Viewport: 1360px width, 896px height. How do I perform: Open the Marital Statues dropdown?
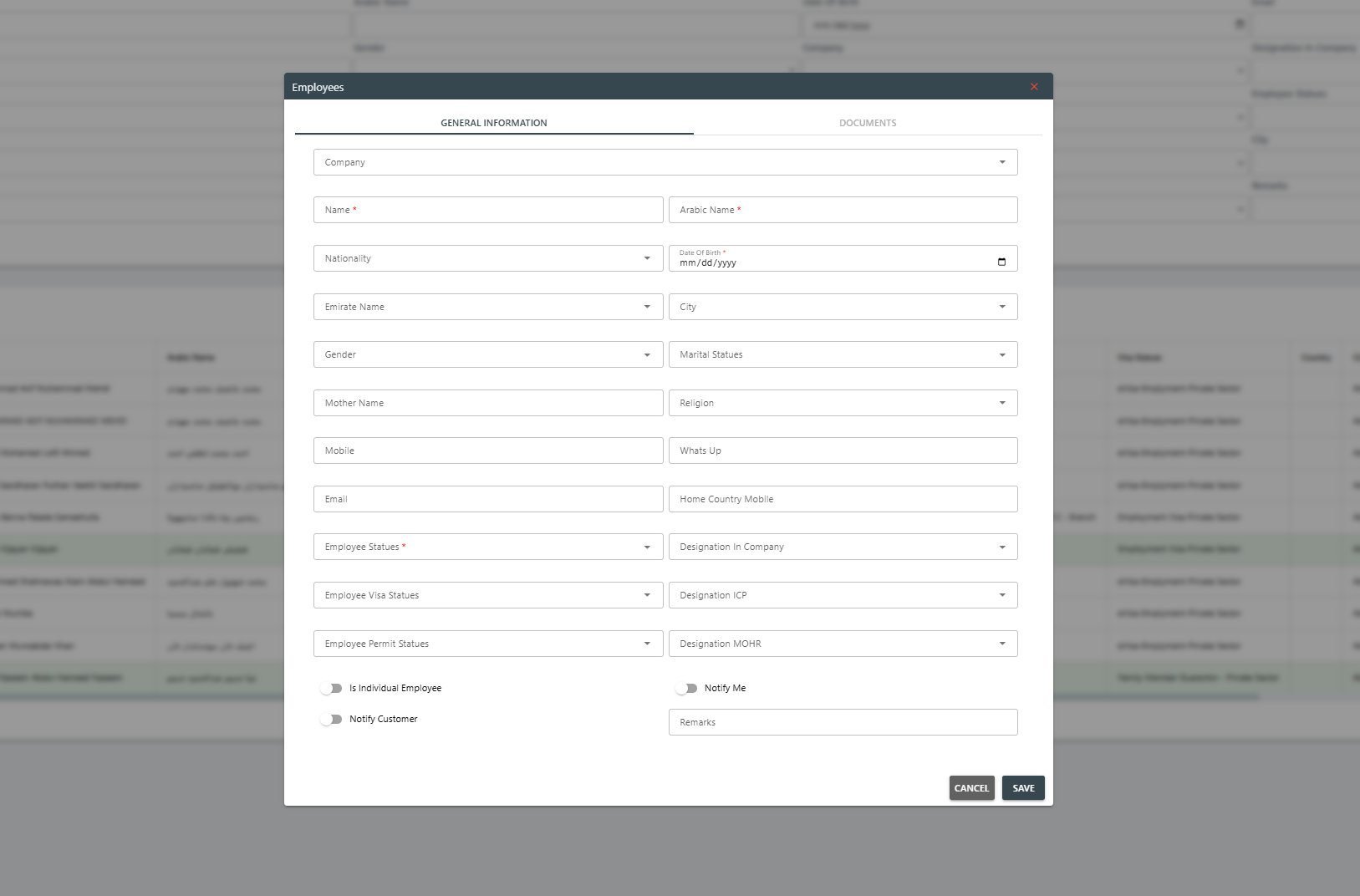[843, 354]
